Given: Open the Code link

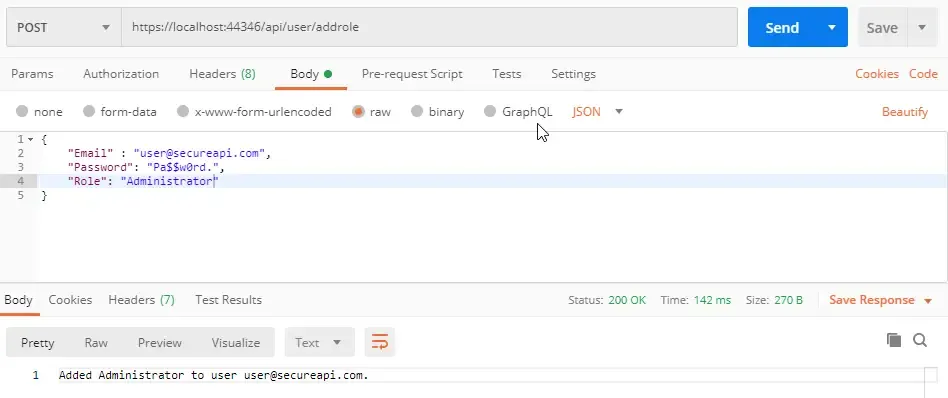Looking at the screenshot, I should (923, 74).
